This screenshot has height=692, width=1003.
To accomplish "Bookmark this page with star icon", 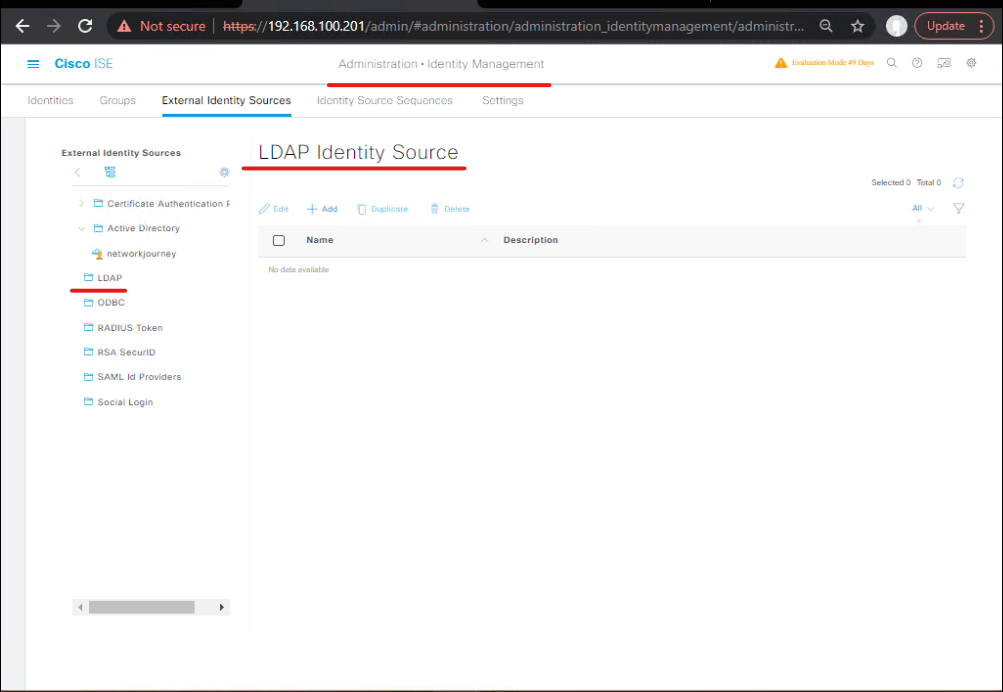I will pos(858,26).
